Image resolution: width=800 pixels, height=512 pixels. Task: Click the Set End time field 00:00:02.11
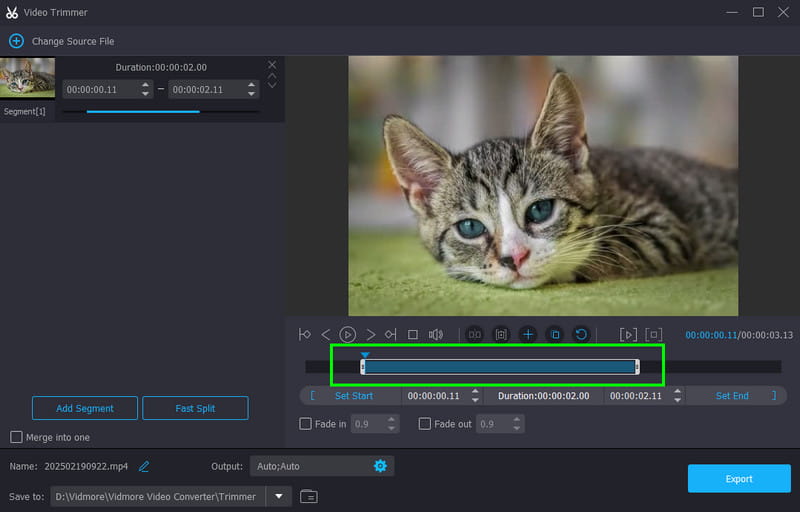(636, 396)
